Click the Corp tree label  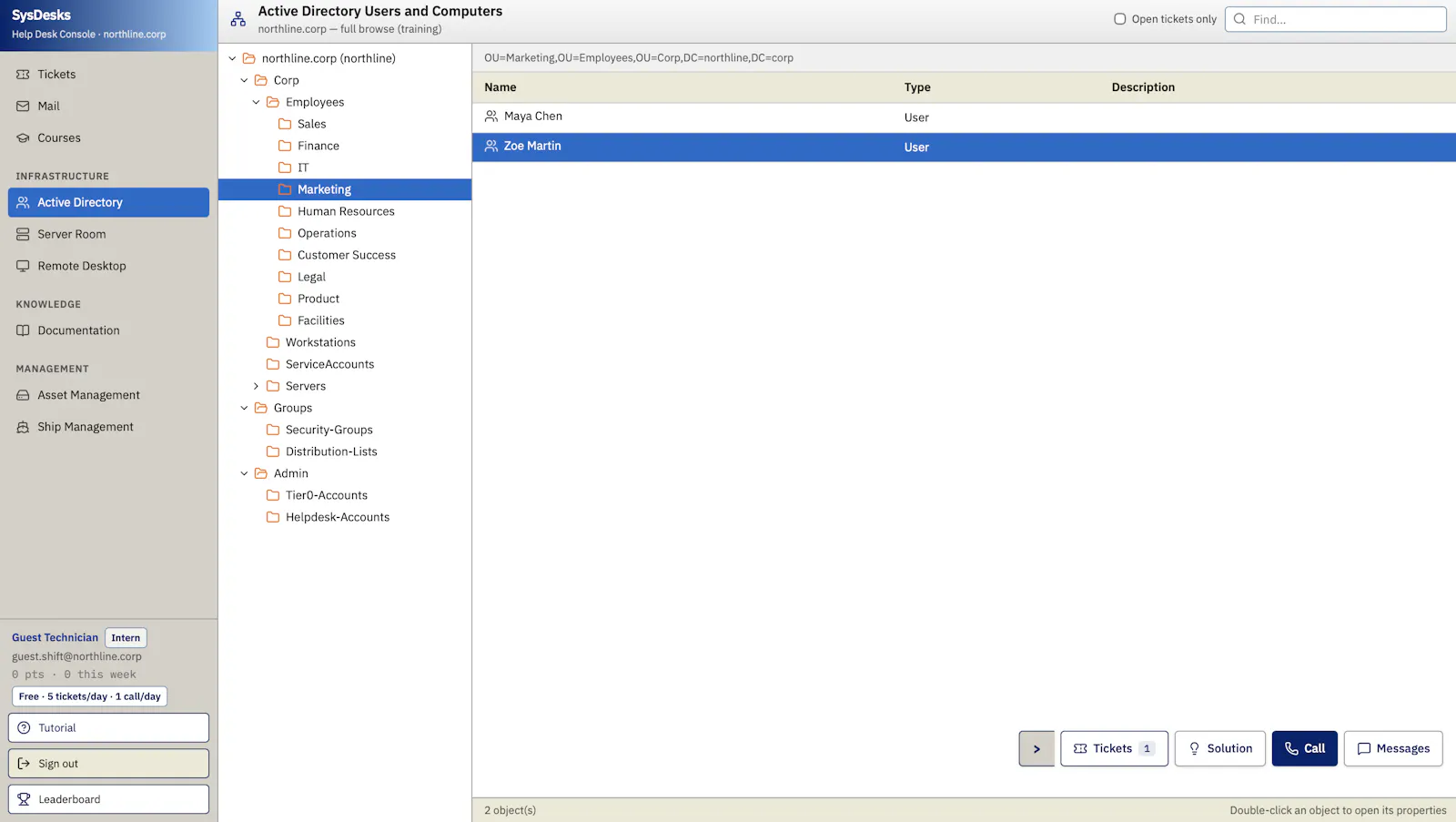(287, 80)
